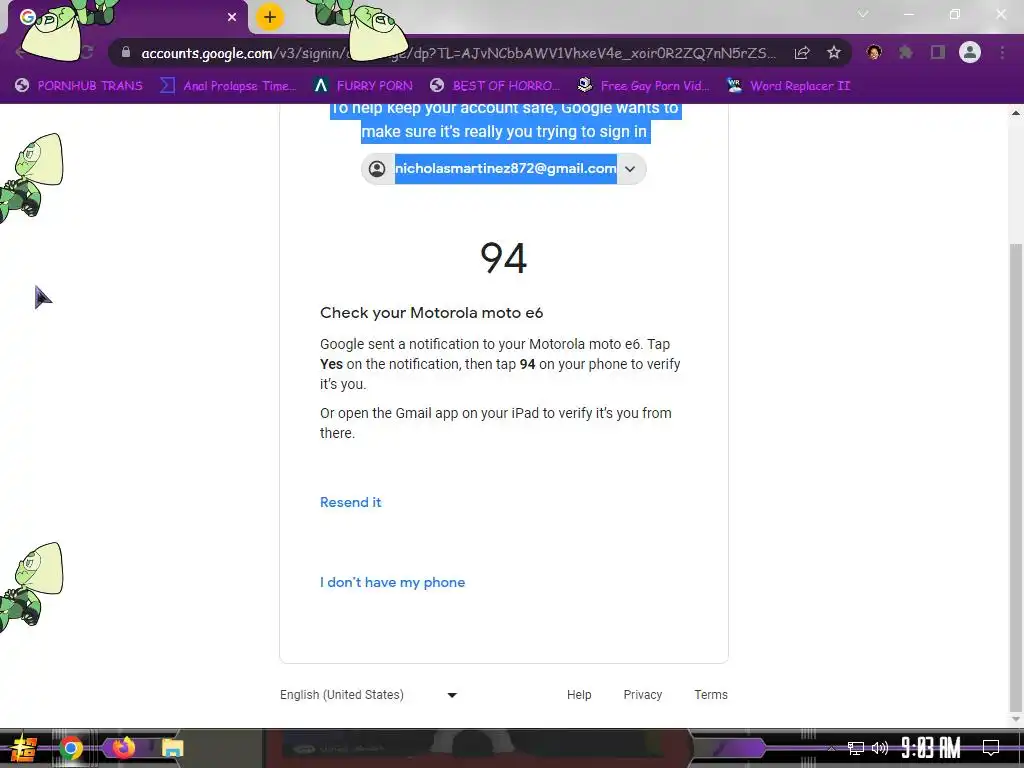Bookmark this page with the star icon
1024x768 pixels.
[x=834, y=53]
